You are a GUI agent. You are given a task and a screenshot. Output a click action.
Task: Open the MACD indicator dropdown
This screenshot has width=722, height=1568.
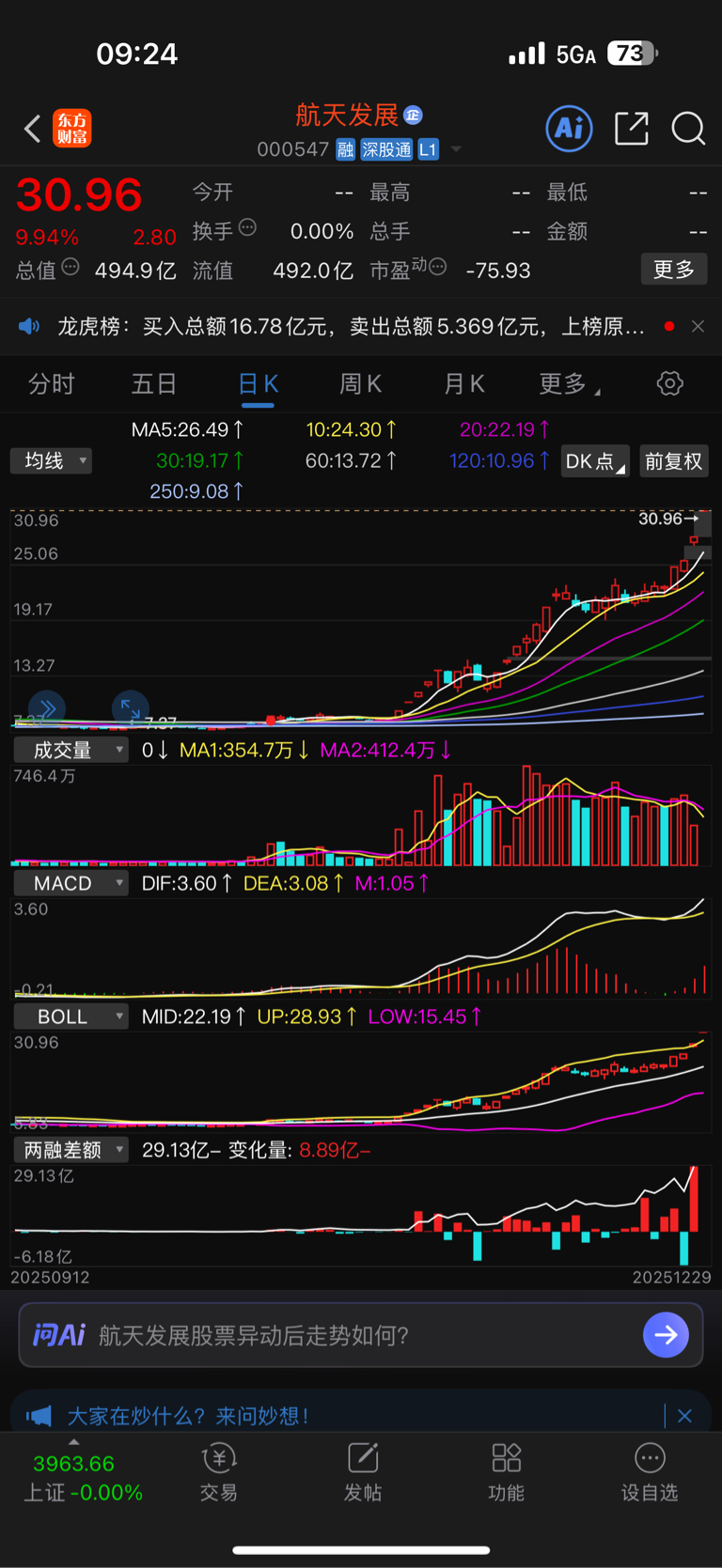(71, 883)
